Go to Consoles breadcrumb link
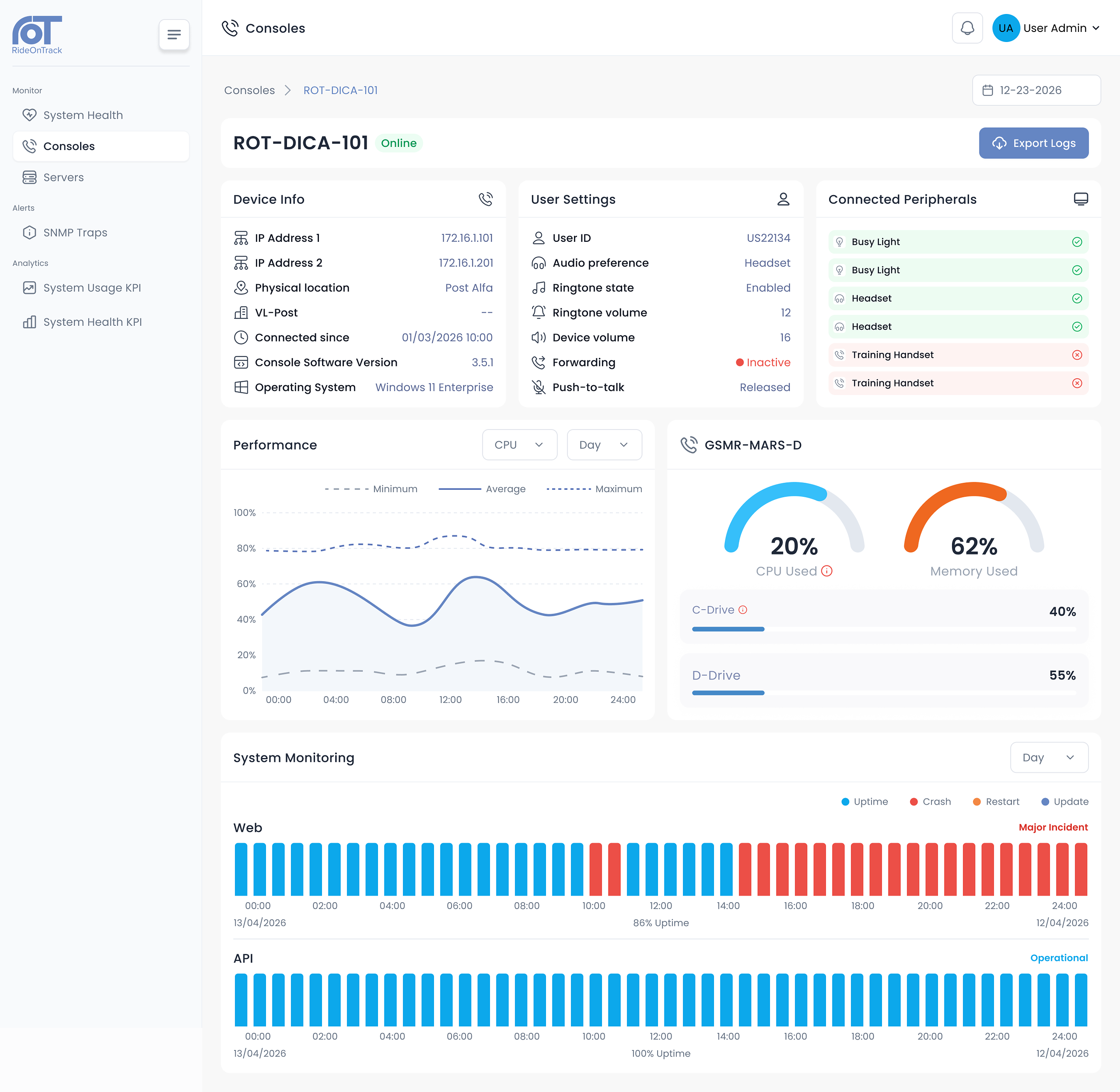Image resolution: width=1120 pixels, height=1092 pixels. 249,90
